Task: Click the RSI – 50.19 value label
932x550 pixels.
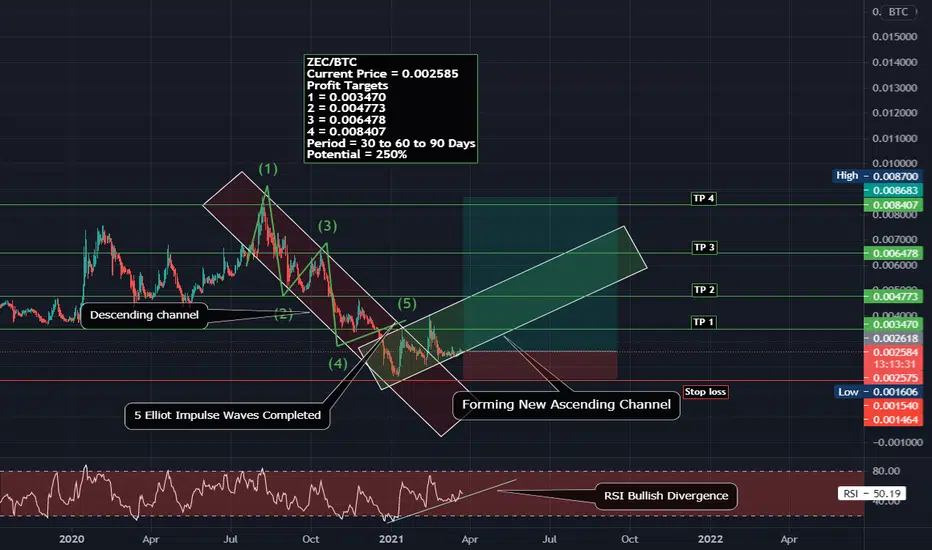Action: (x=872, y=494)
